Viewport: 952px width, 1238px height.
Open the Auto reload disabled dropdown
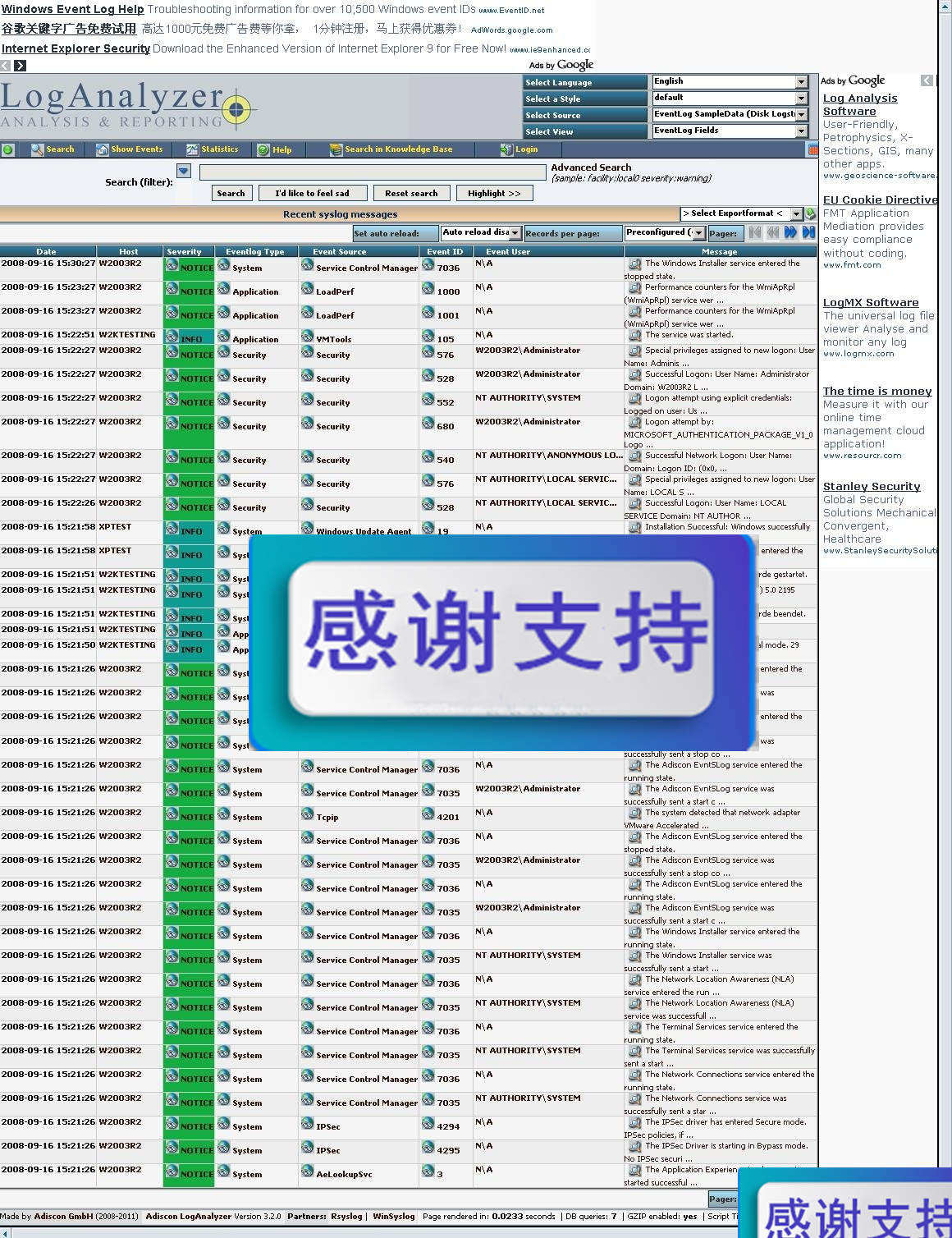click(480, 233)
